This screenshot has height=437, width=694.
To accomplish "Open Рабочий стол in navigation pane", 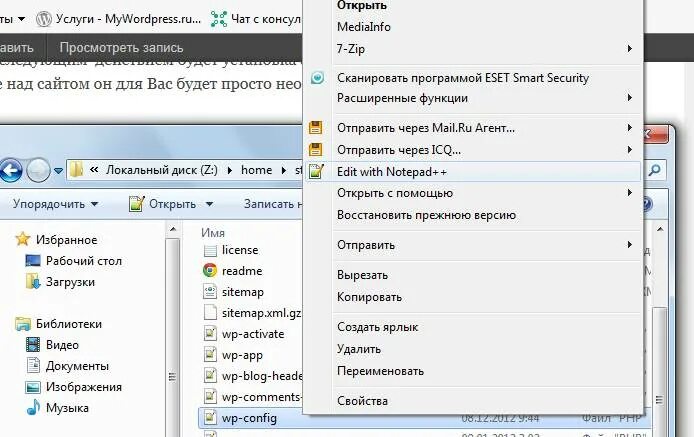I will (x=84, y=261).
